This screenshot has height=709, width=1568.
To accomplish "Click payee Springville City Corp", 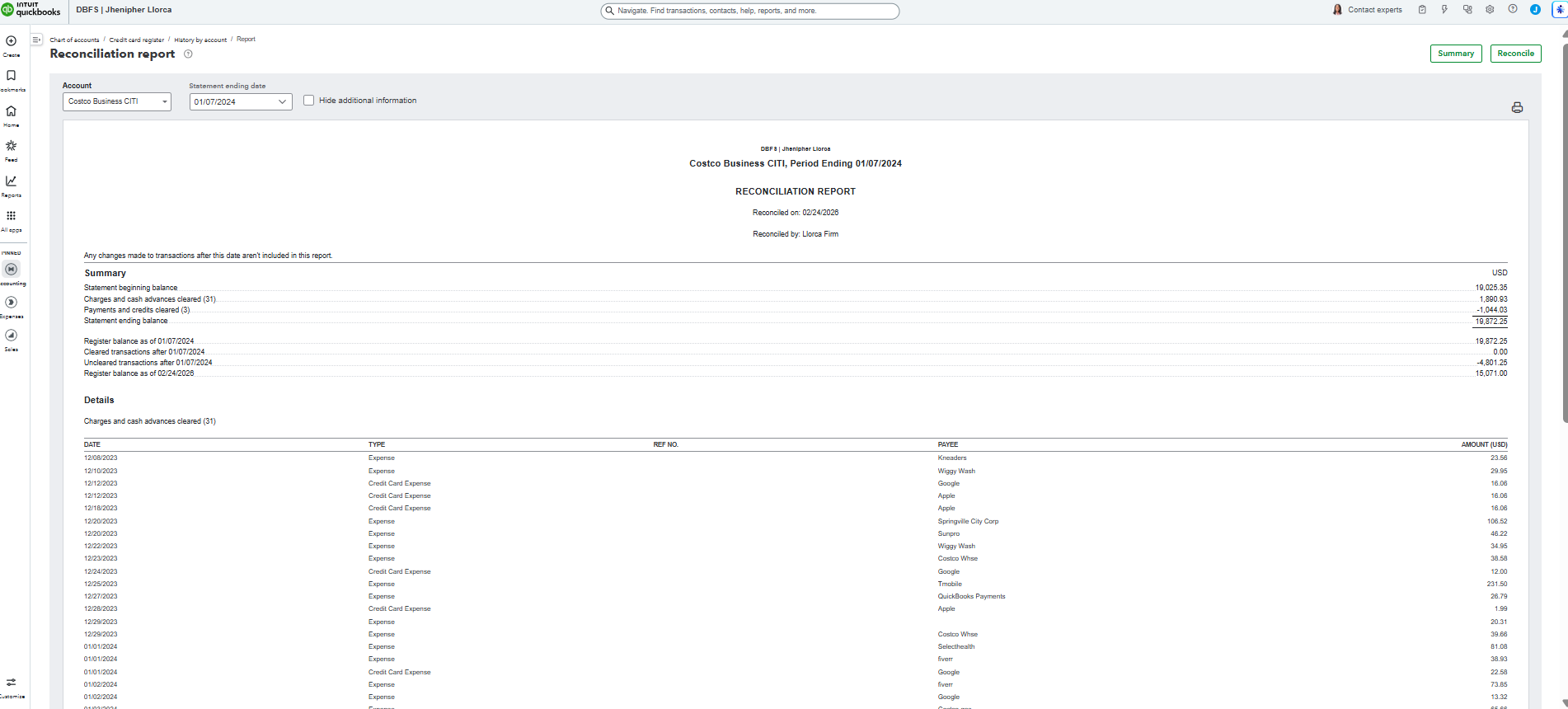I will (968, 521).
